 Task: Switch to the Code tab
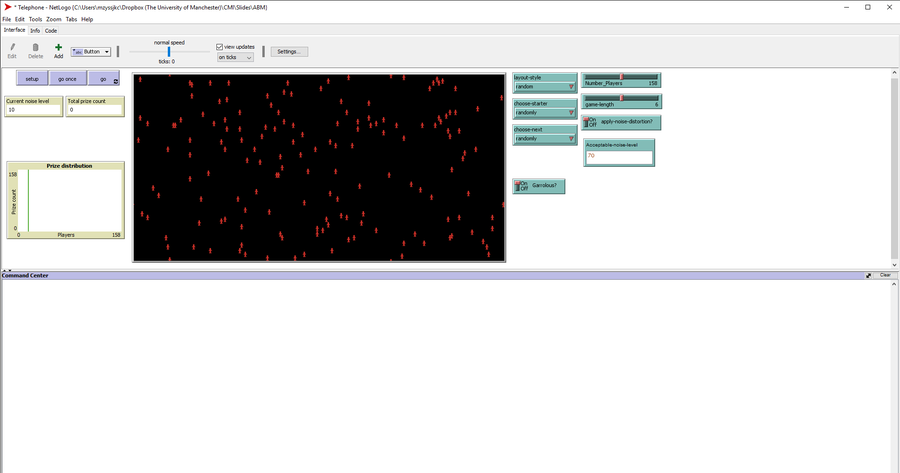(51, 30)
